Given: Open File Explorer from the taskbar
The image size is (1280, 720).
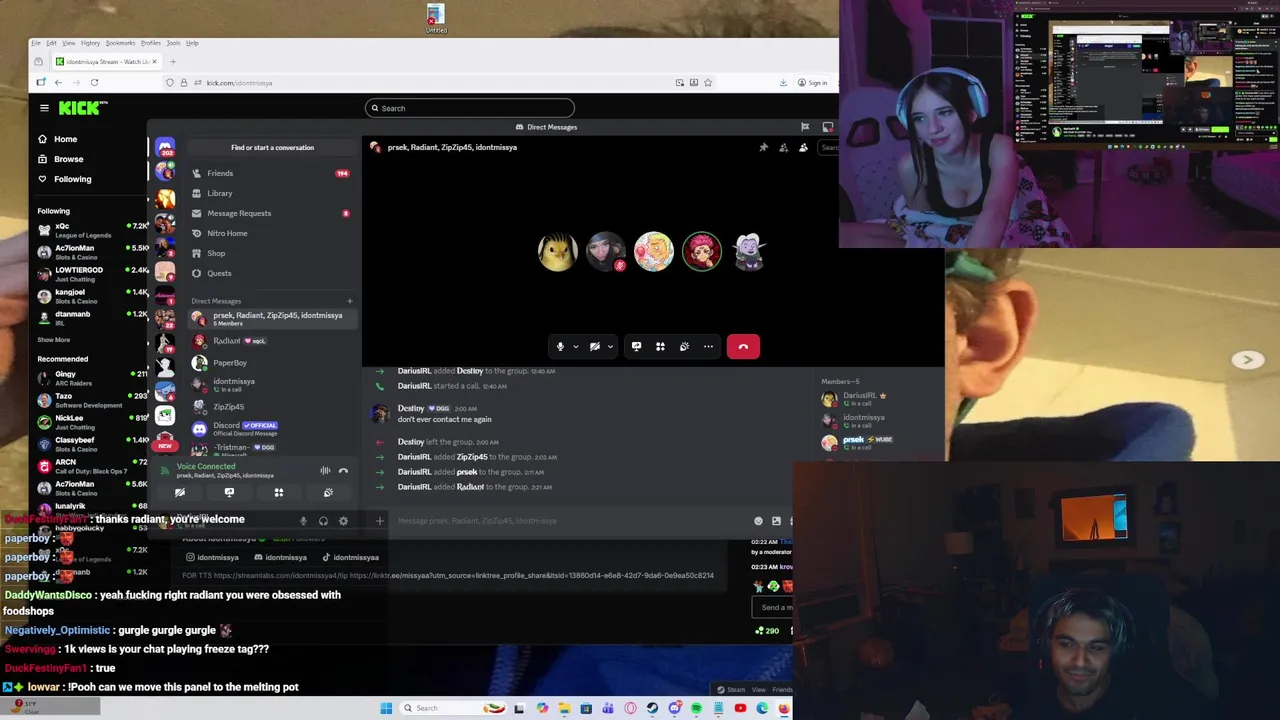Looking at the screenshot, I should pyautogui.click(x=564, y=708).
